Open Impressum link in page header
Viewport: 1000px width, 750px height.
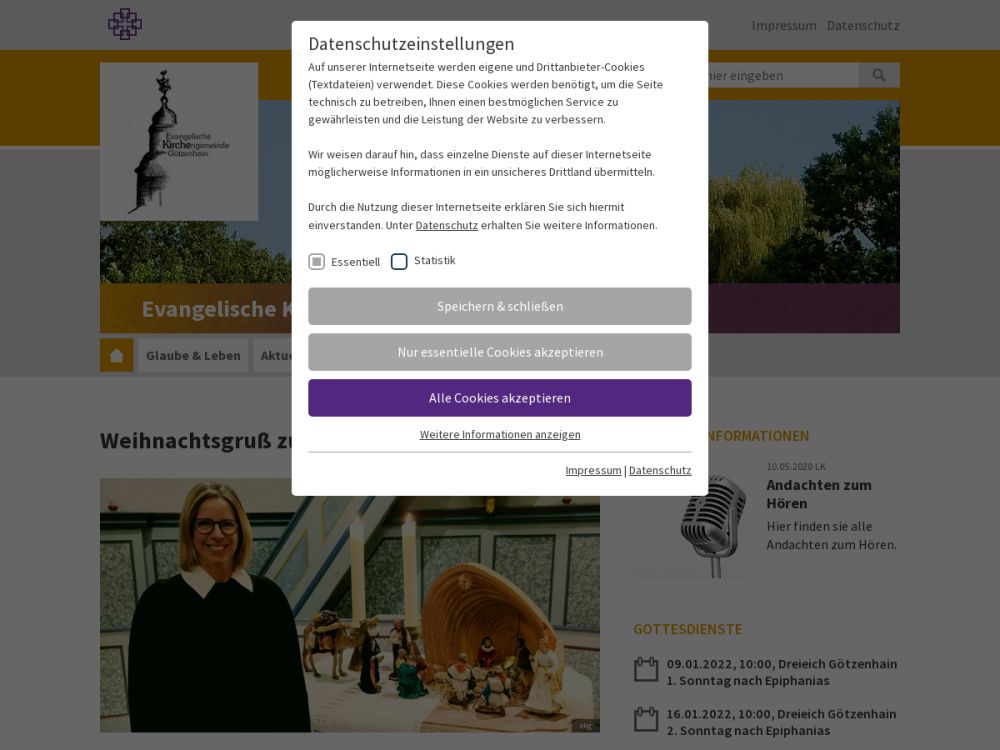tap(784, 26)
